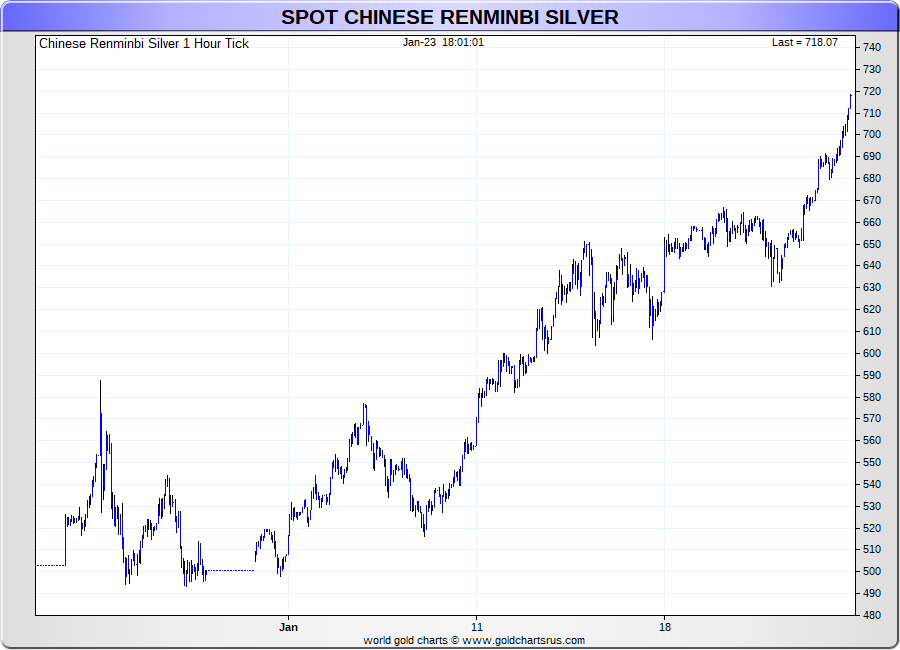The height and width of the screenshot is (650, 900).
Task: Click the flat dotted line segment before Jan
Action: 230,571
